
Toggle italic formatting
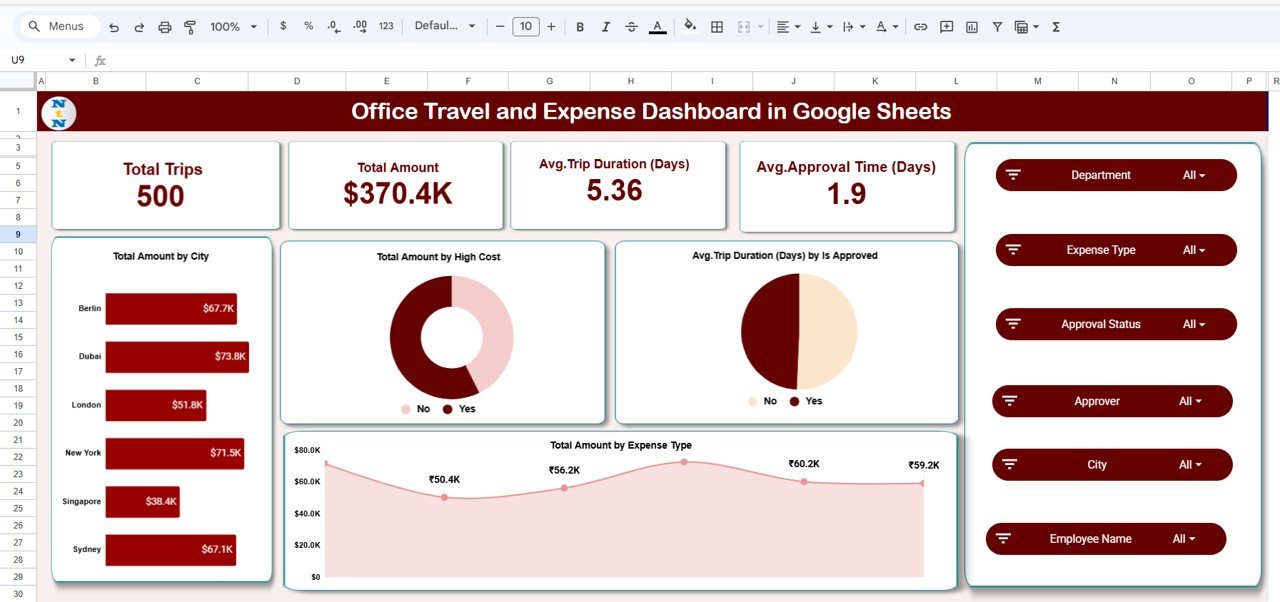point(605,26)
